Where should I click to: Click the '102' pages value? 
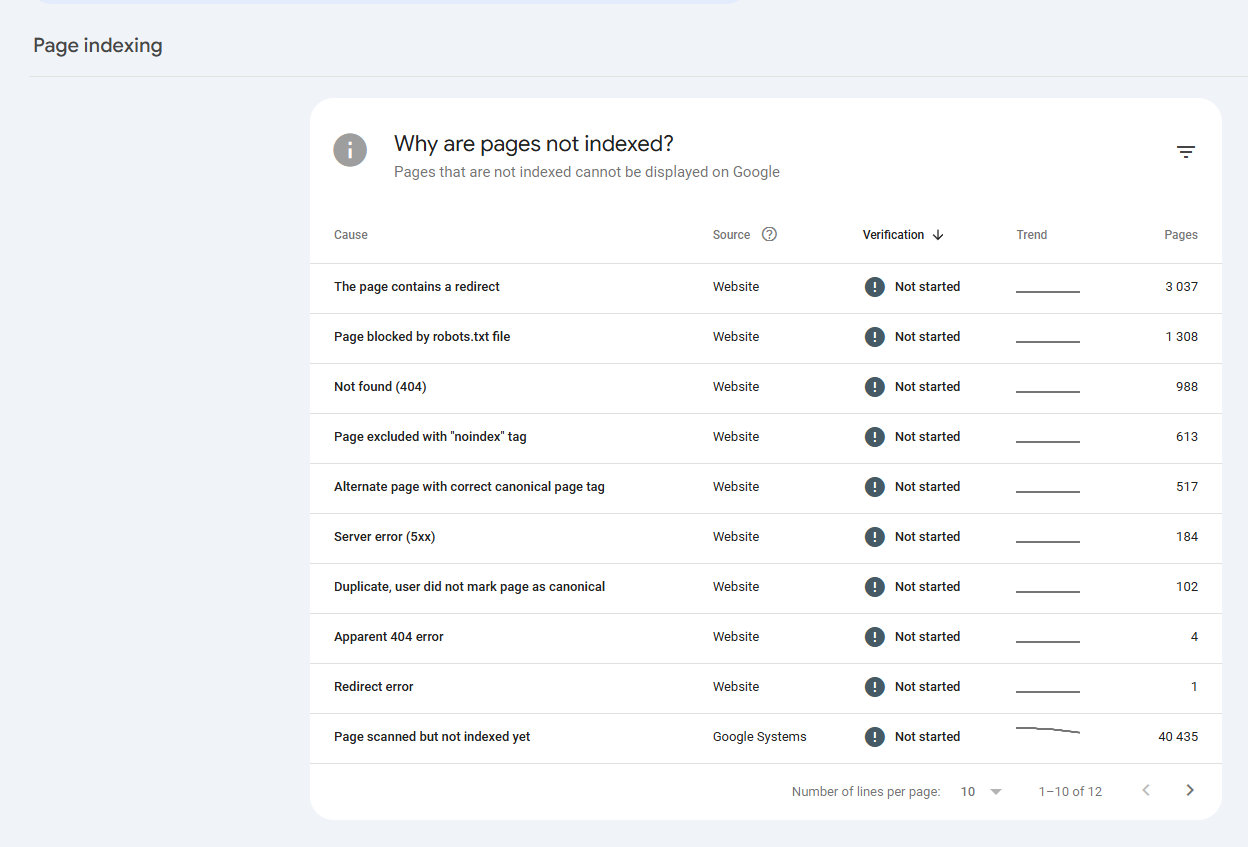[x=1187, y=587]
